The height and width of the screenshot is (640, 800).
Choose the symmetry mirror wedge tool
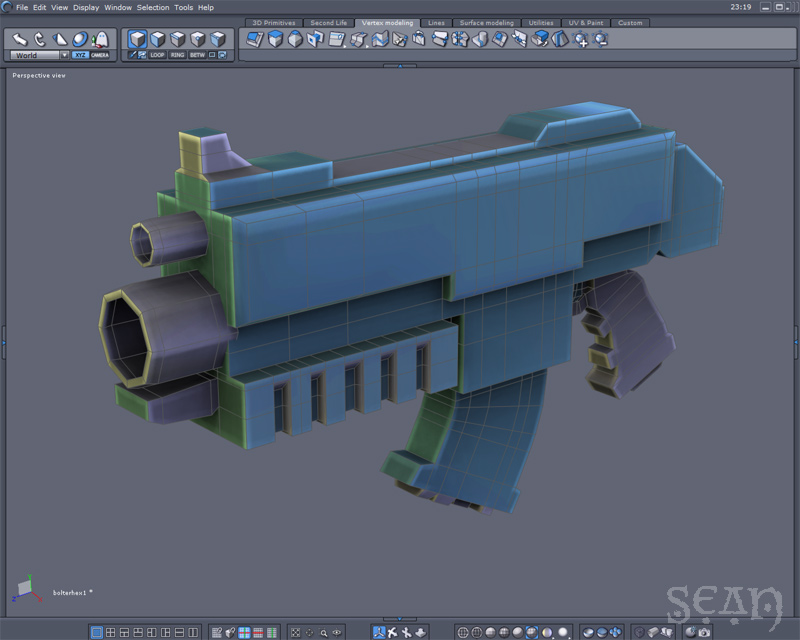coord(560,39)
